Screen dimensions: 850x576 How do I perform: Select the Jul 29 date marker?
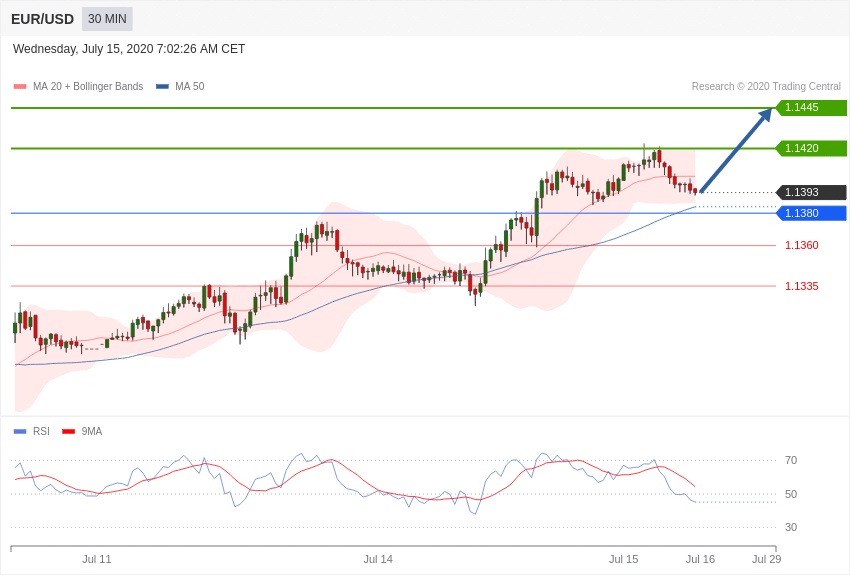(766, 559)
